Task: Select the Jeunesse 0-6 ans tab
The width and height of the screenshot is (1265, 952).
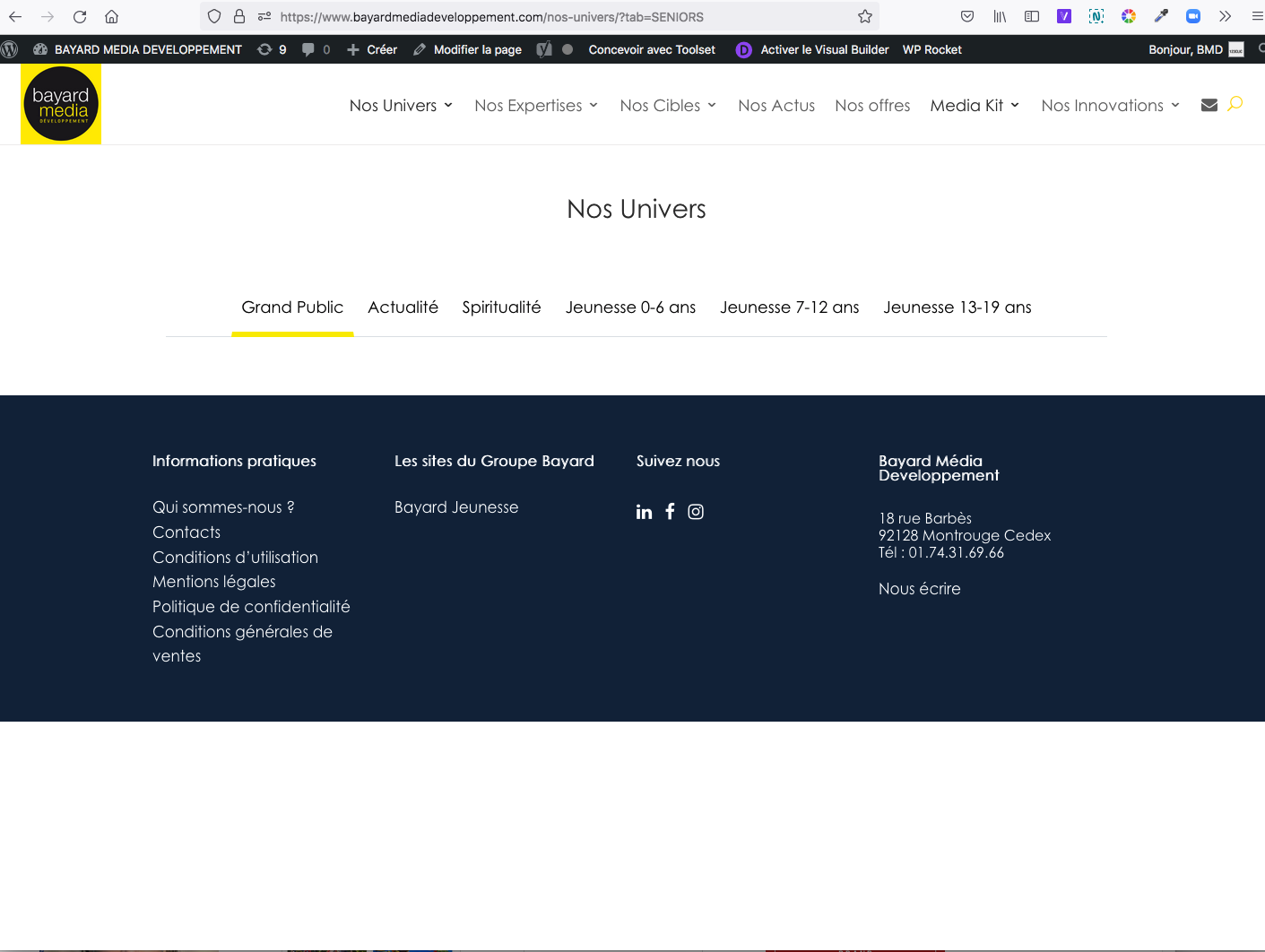Action: point(631,307)
